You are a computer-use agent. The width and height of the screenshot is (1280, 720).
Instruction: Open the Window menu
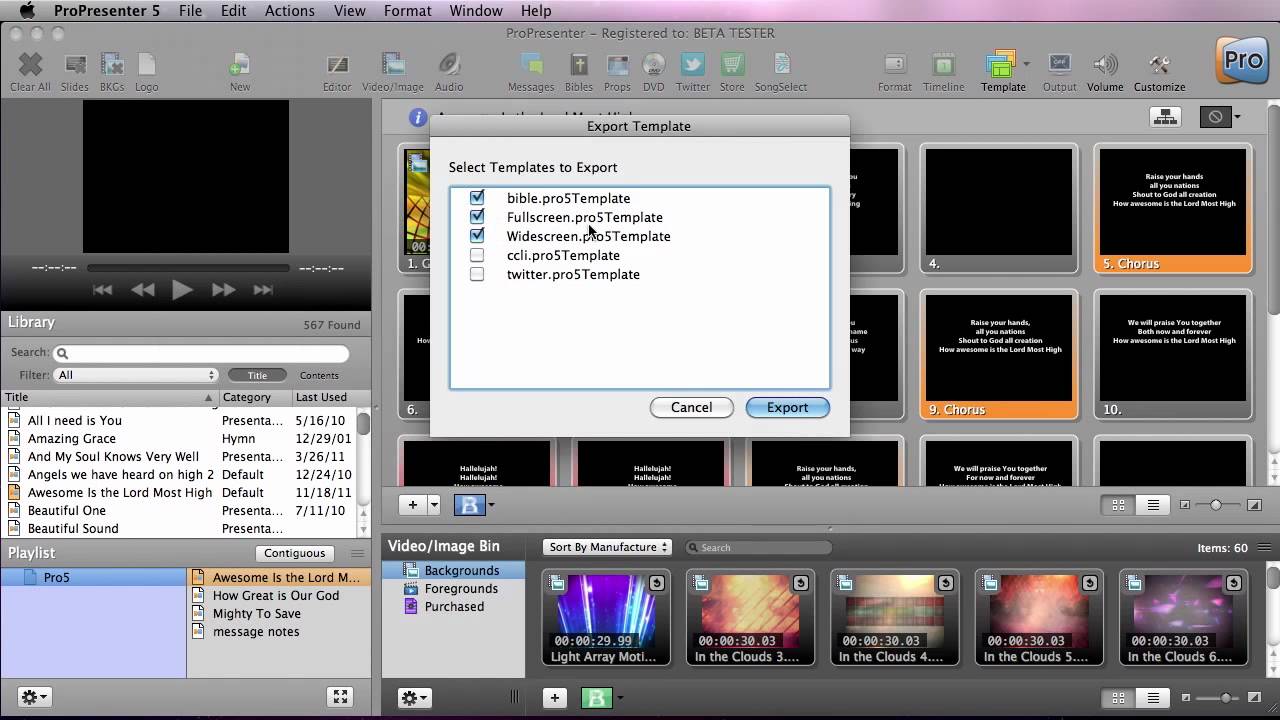pos(476,11)
